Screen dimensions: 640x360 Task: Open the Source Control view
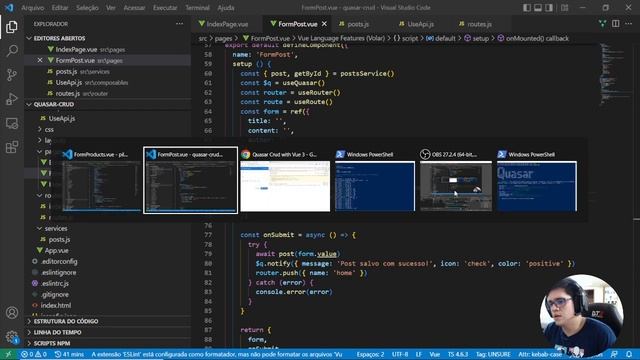coord(12,75)
